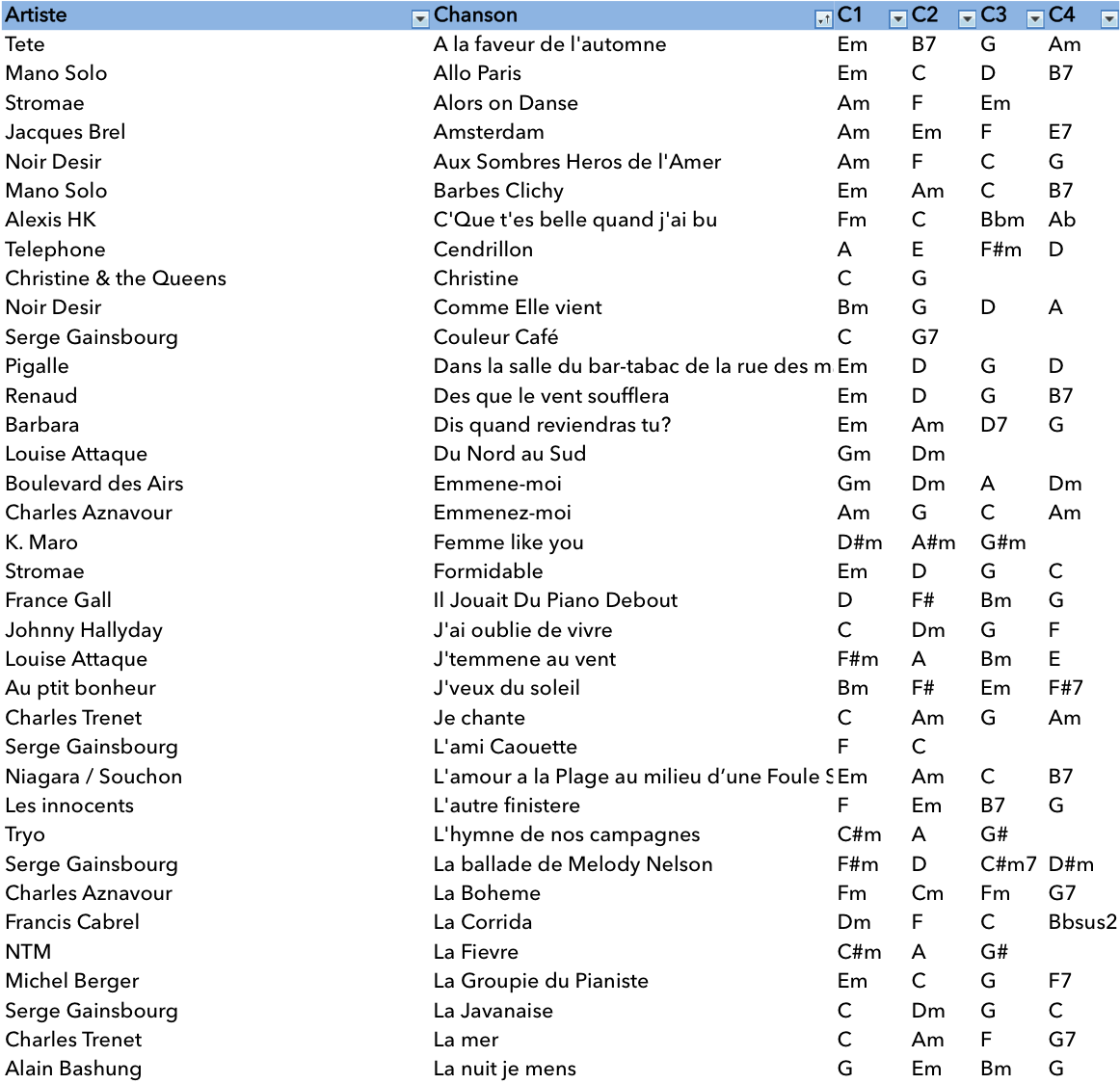1120x1084 pixels.
Task: Select 'Alain Bashung' artist cell
Action: coord(73,1069)
